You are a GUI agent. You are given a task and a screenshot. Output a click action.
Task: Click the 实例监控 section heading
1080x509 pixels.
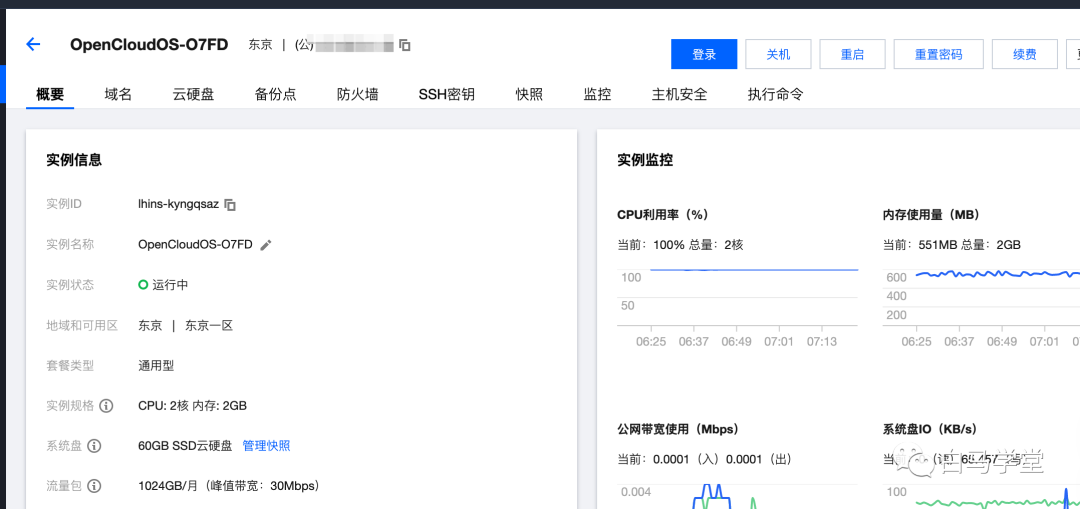(x=645, y=160)
